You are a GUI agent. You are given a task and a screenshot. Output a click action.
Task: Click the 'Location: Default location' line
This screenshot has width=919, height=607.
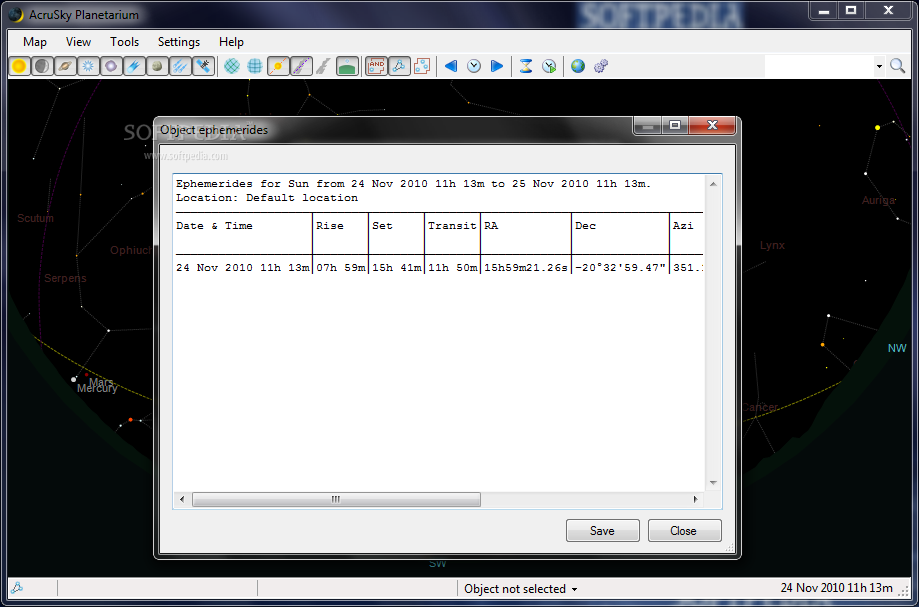coord(267,198)
